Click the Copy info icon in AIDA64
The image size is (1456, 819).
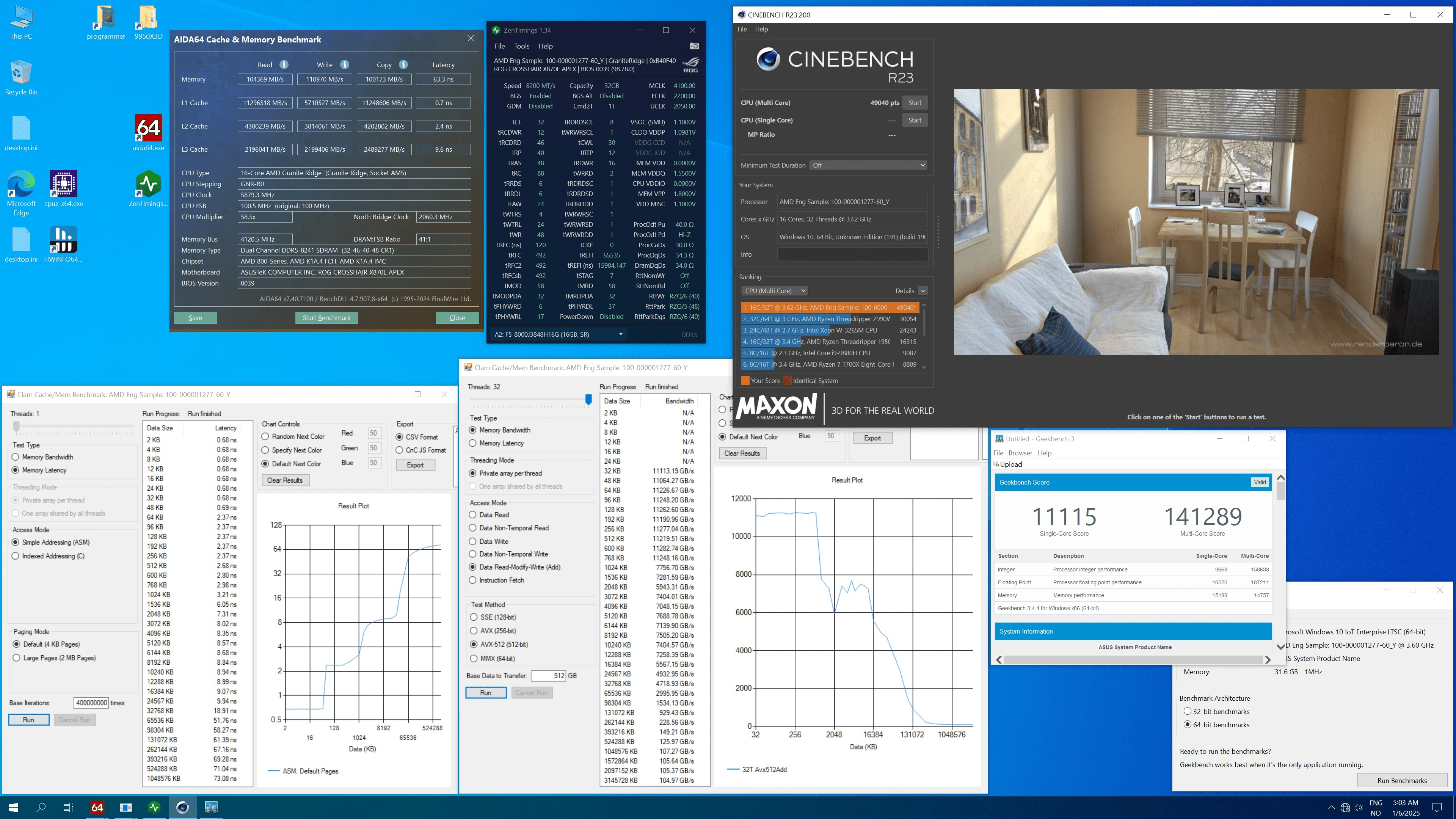tap(403, 64)
